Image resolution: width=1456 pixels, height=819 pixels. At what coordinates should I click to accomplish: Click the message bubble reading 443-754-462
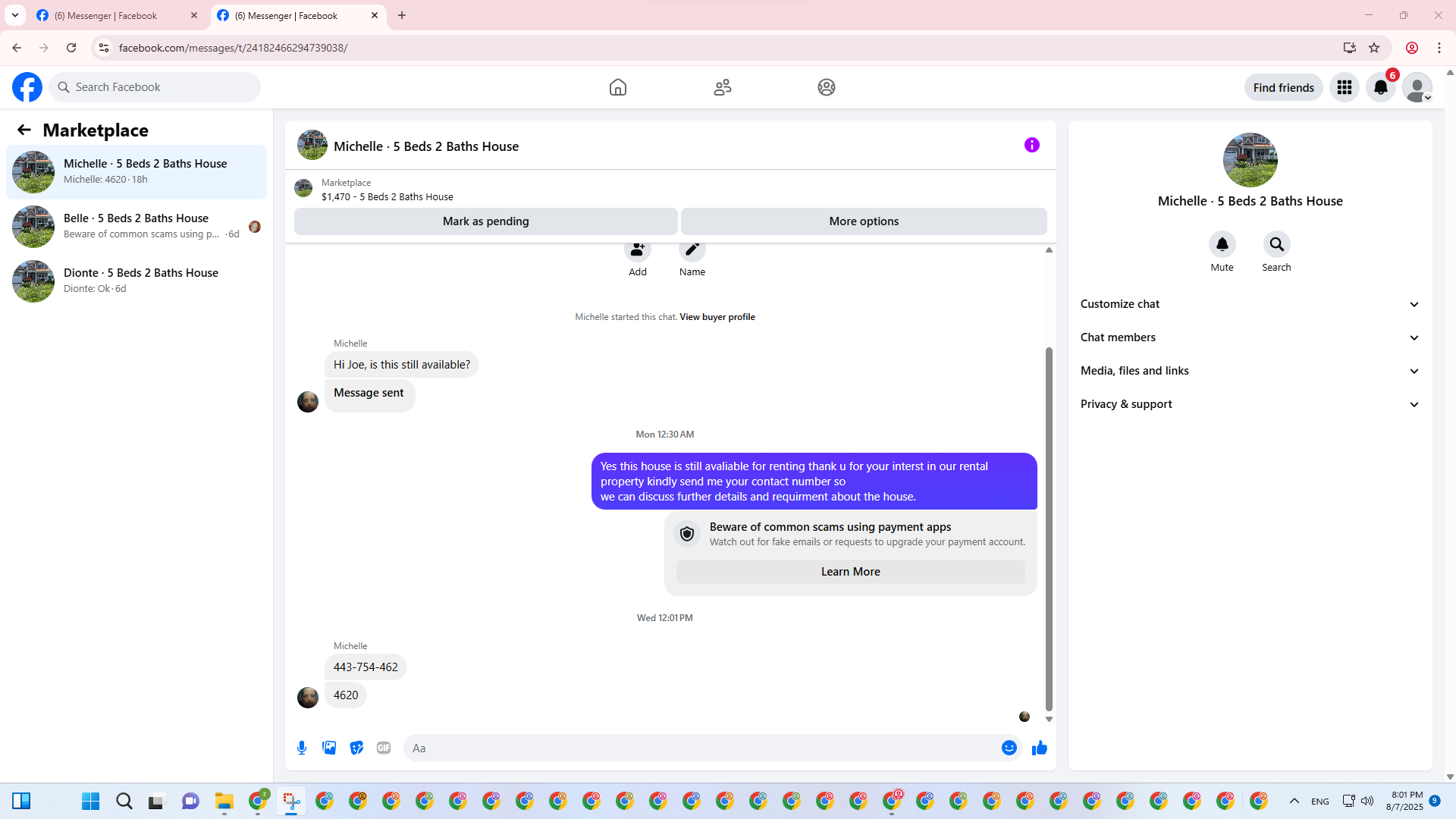click(366, 667)
